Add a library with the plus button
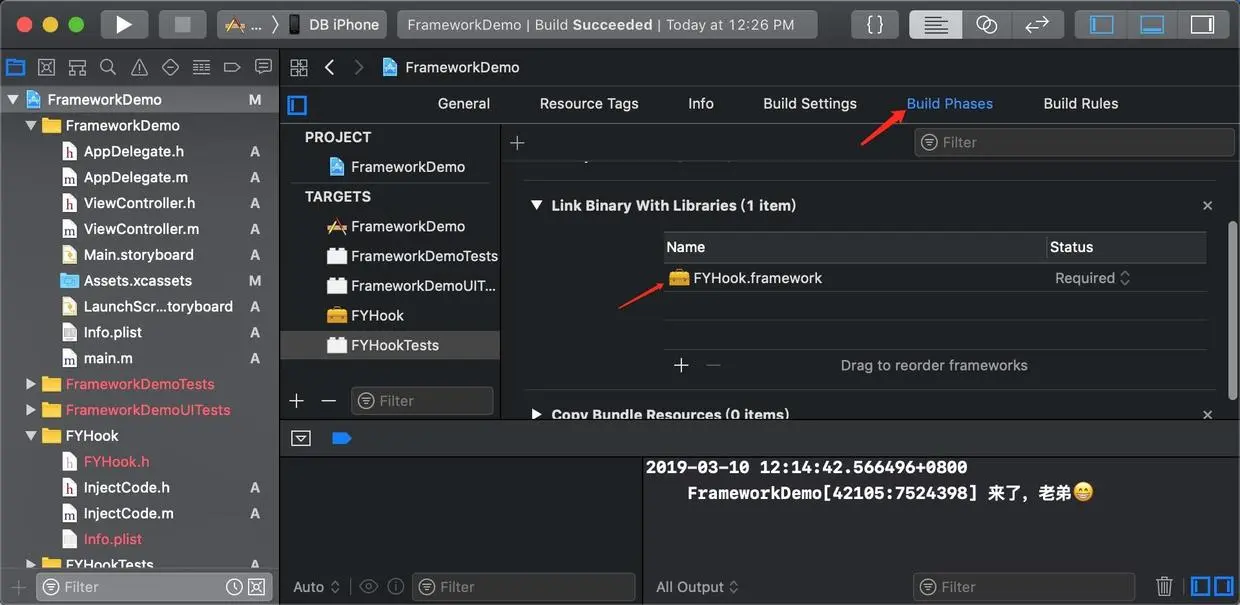1240x605 pixels. click(681, 365)
